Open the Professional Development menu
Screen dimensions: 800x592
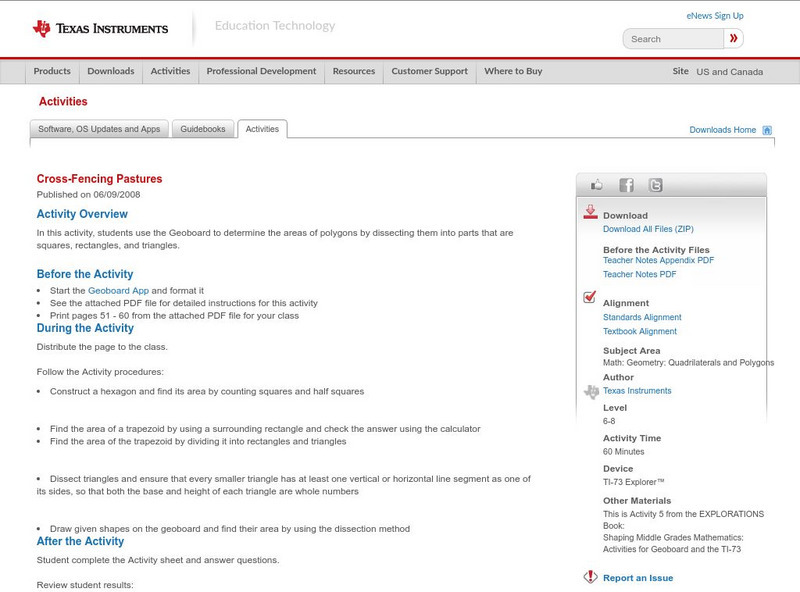(x=261, y=72)
